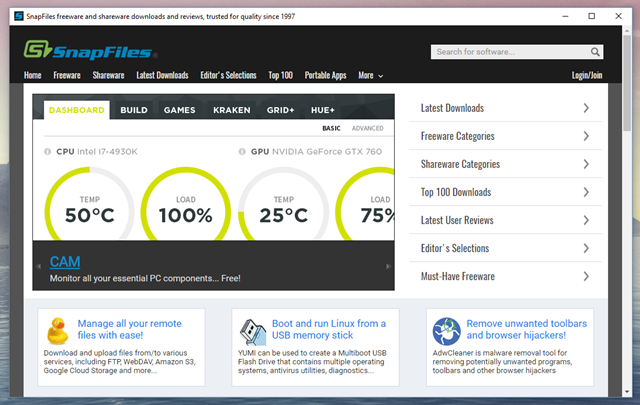Viewport: 640px width, 405px height.
Task: Click the CPU info icon
Action: coord(47,152)
